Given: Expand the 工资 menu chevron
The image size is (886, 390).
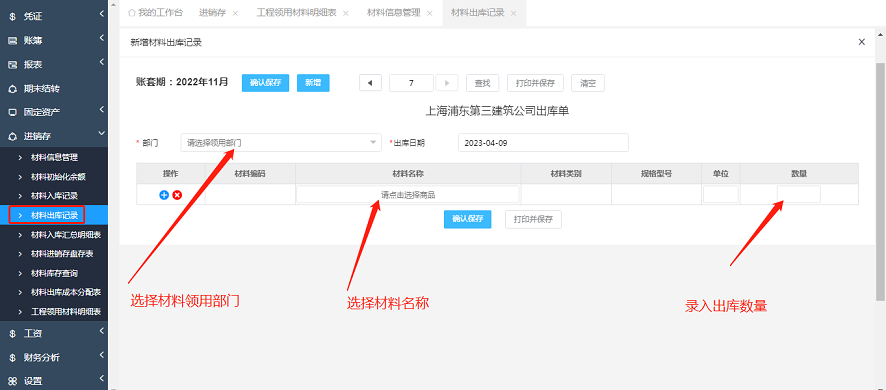Looking at the screenshot, I should [x=101, y=331].
